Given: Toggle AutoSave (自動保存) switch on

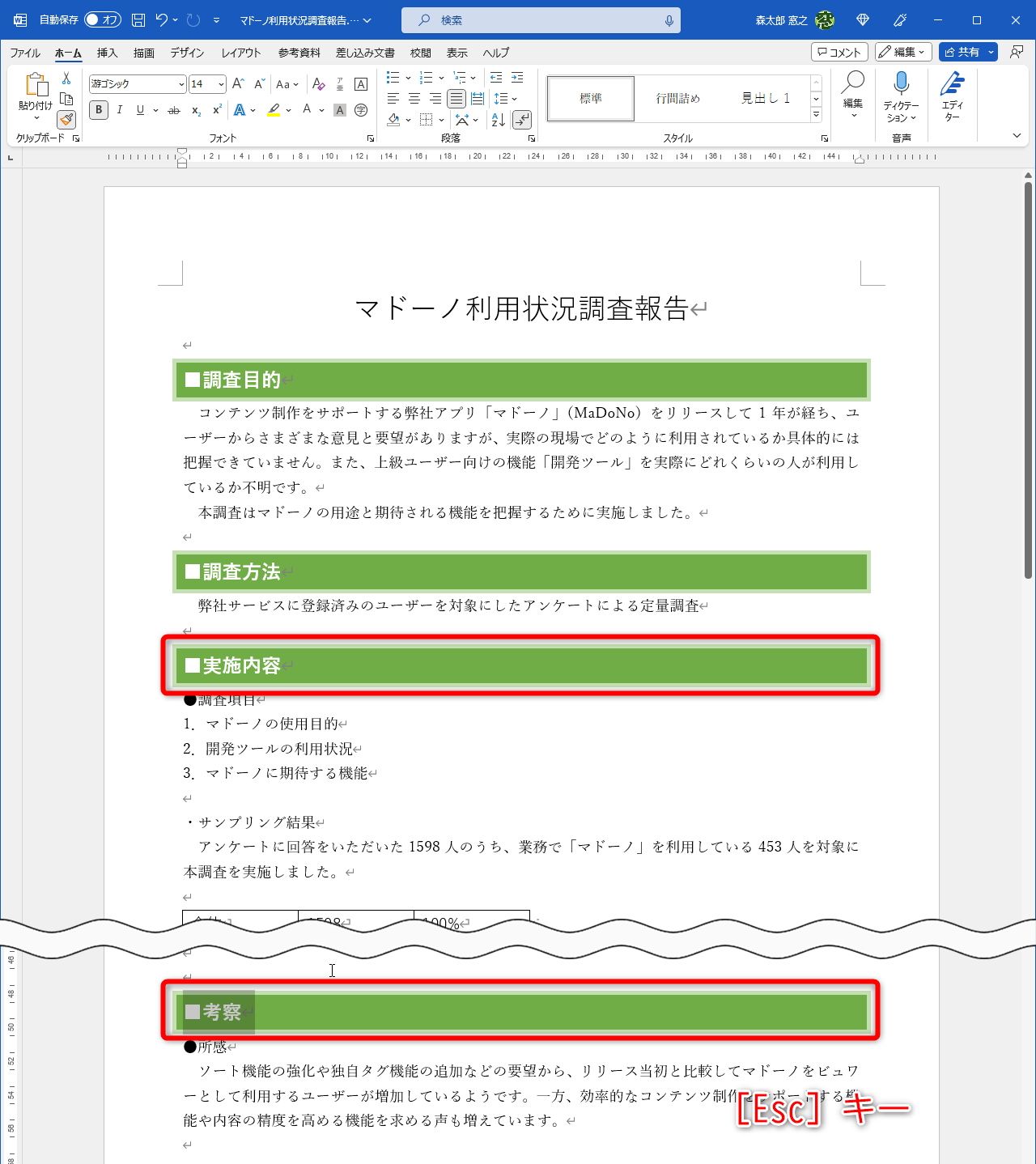Looking at the screenshot, I should pos(102,19).
